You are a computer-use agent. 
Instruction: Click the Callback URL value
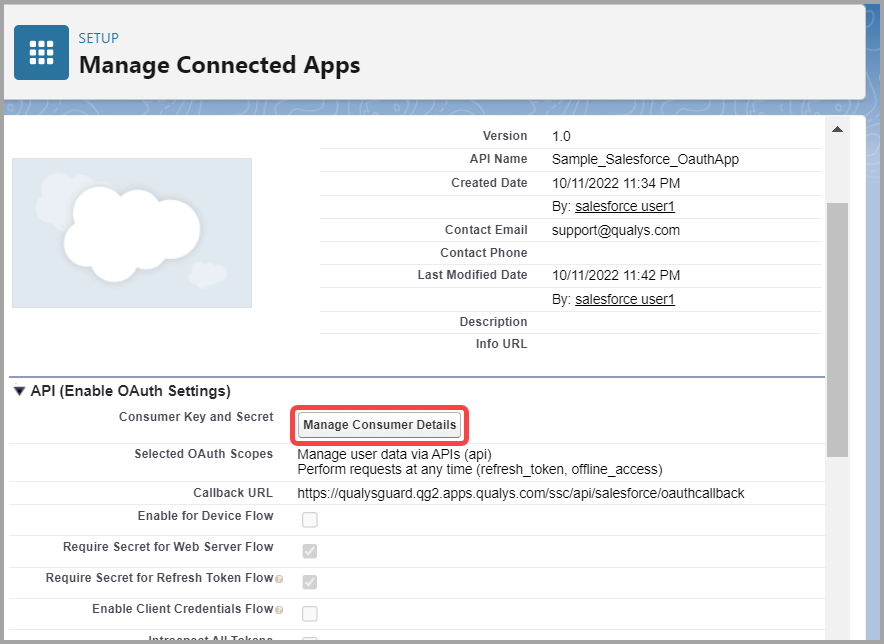(521, 493)
